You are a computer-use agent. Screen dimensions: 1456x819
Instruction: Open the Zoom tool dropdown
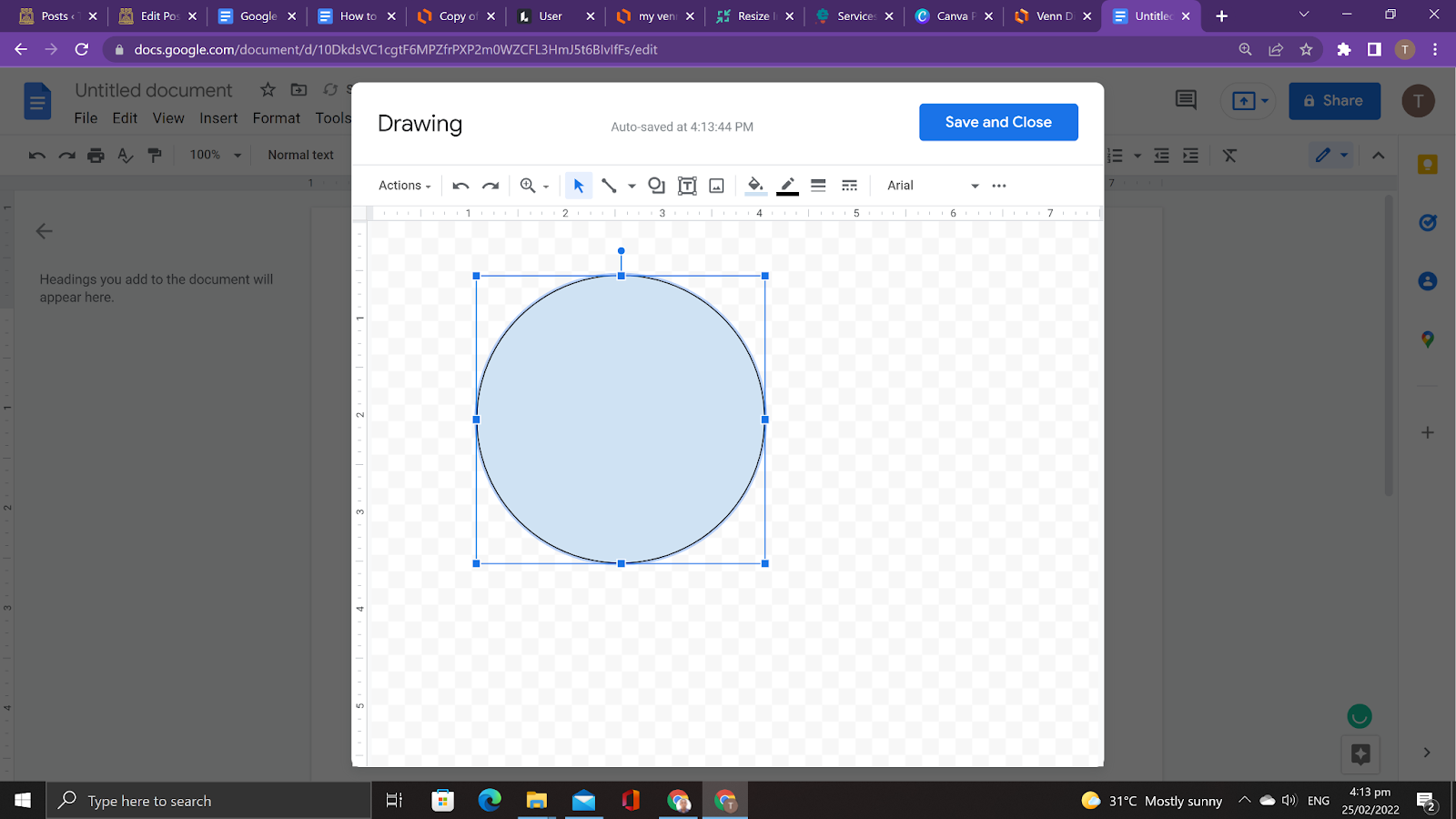click(x=534, y=186)
